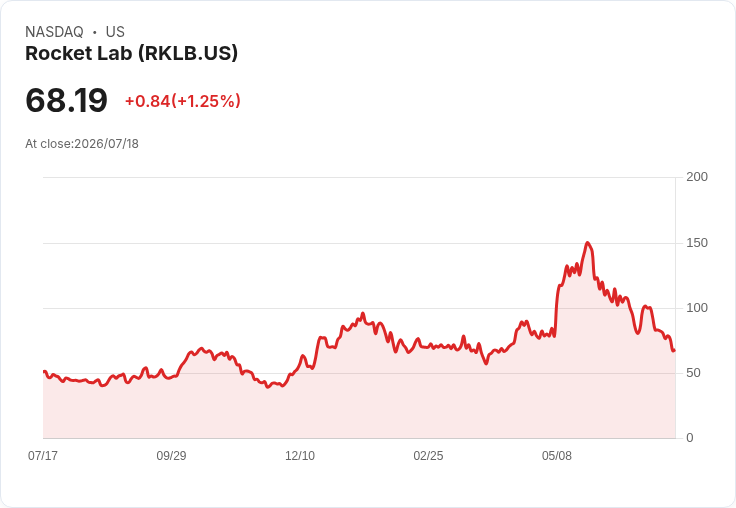Click the At close:2026/07/18 timestamp

point(82,144)
